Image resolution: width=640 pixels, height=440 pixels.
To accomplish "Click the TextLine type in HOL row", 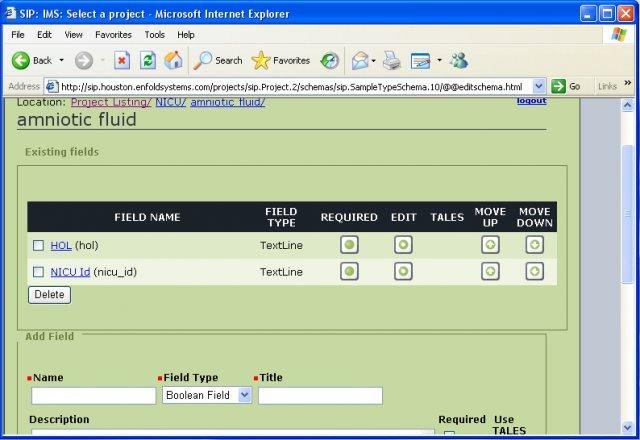I will (281, 245).
